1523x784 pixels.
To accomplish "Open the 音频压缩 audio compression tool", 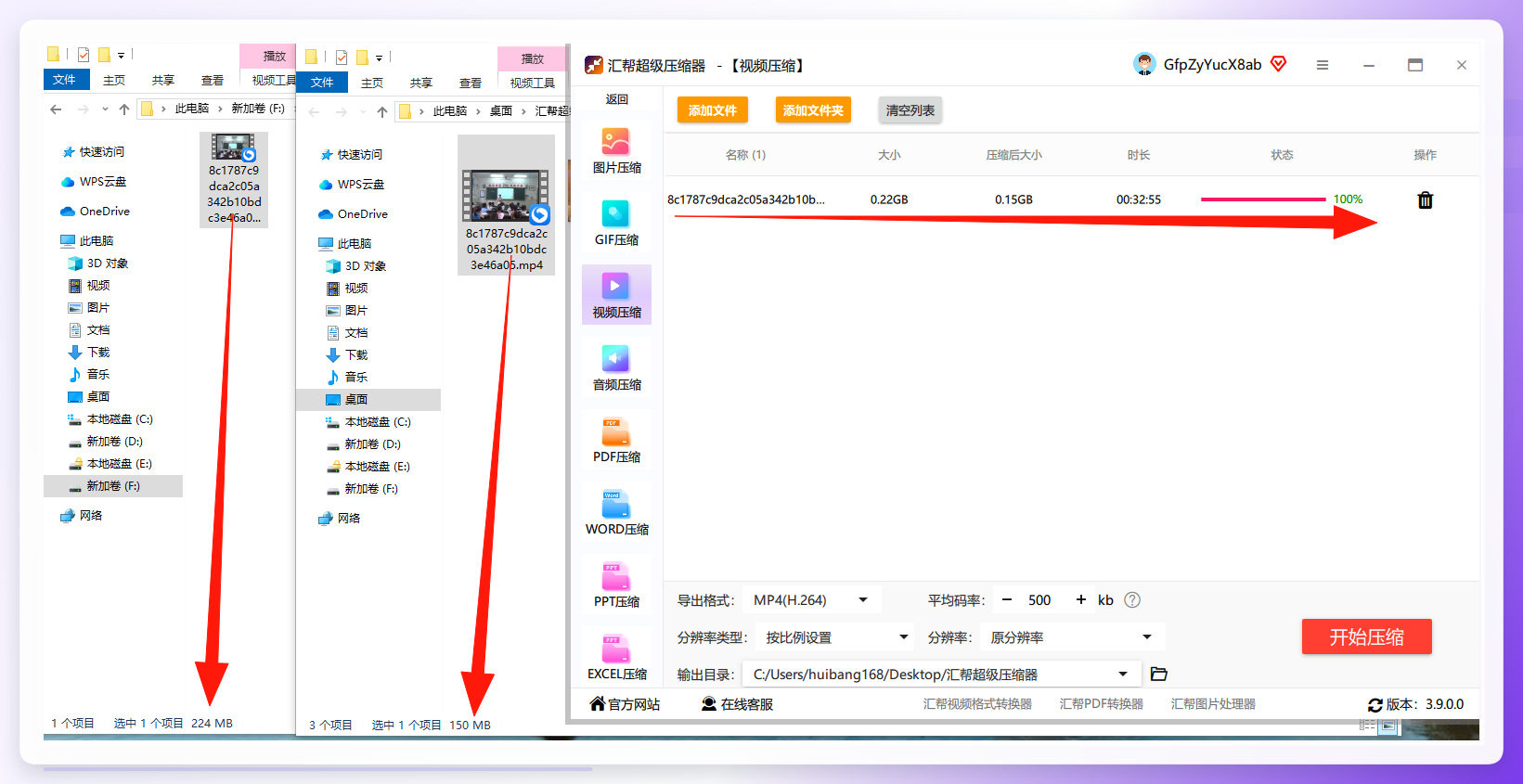I will point(616,368).
